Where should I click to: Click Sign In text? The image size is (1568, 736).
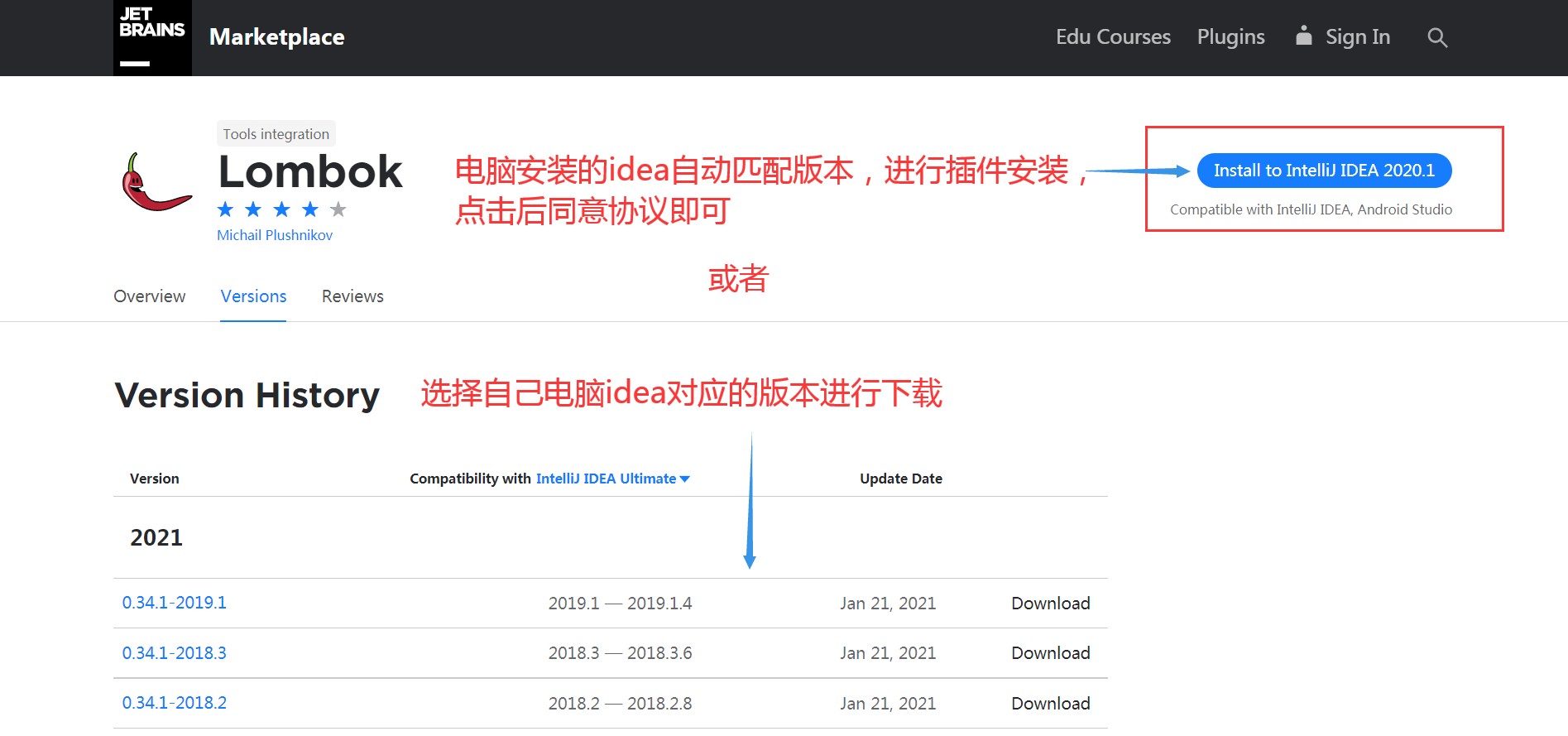tap(1358, 37)
